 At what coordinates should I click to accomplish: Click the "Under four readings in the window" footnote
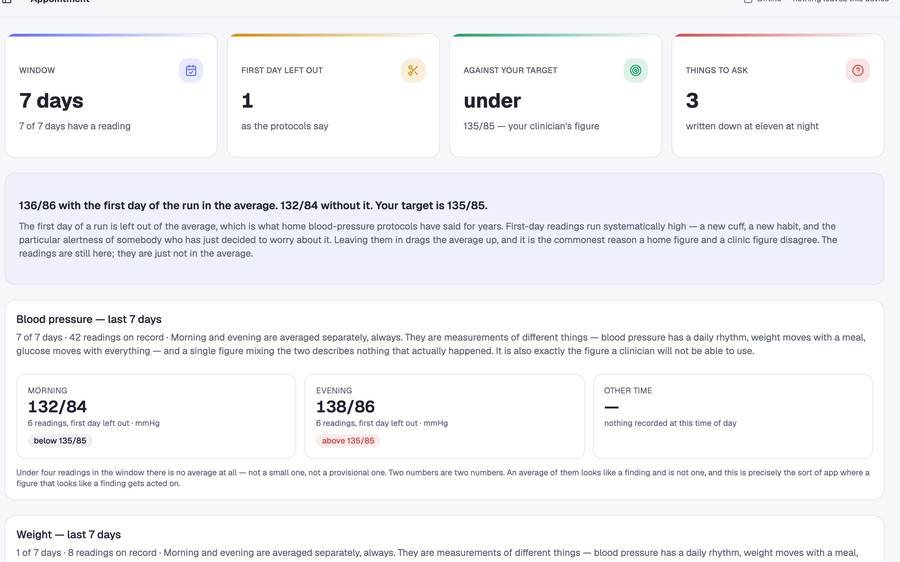(443, 478)
